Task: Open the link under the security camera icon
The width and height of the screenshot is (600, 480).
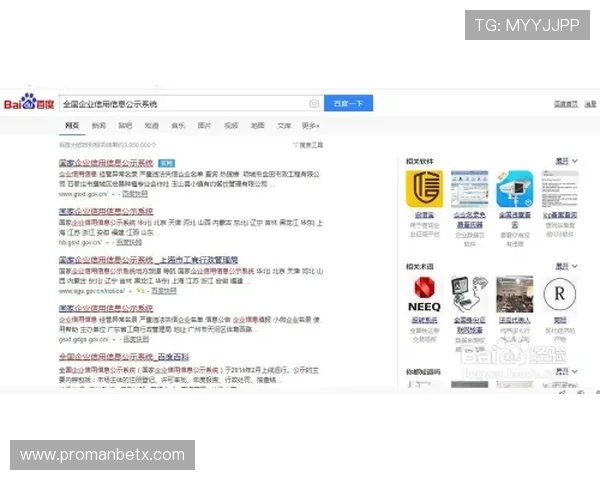Action: tap(515, 220)
